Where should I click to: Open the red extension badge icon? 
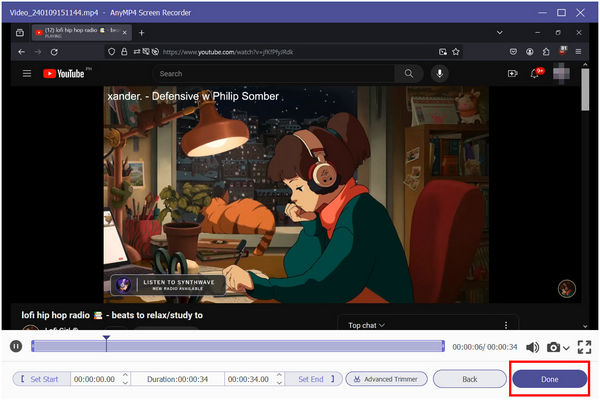click(562, 51)
